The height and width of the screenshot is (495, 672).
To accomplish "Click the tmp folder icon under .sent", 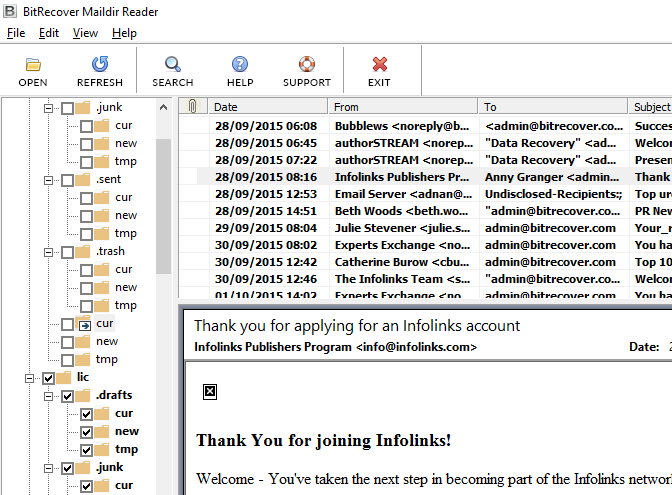I will click(102, 234).
